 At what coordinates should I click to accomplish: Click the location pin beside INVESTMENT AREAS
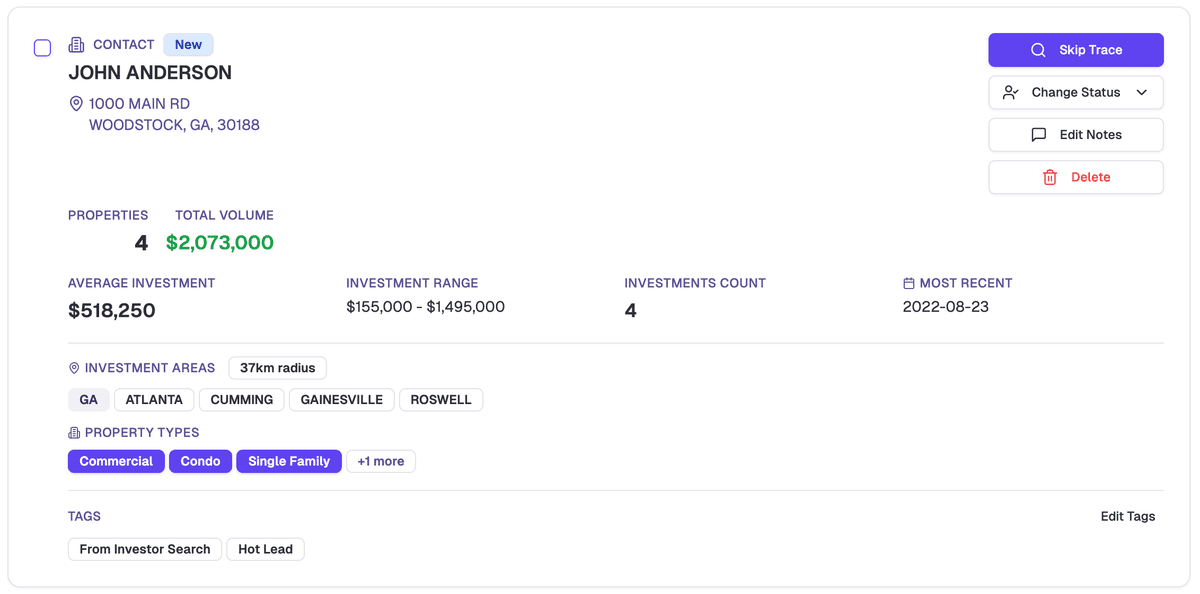[72, 367]
